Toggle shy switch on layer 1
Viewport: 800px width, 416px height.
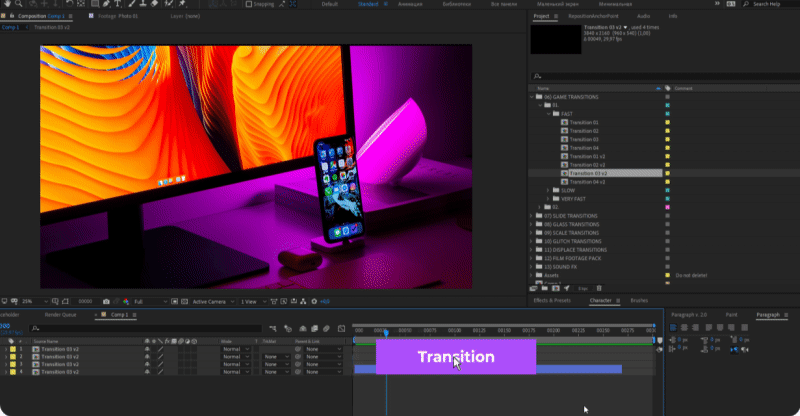click(147, 349)
